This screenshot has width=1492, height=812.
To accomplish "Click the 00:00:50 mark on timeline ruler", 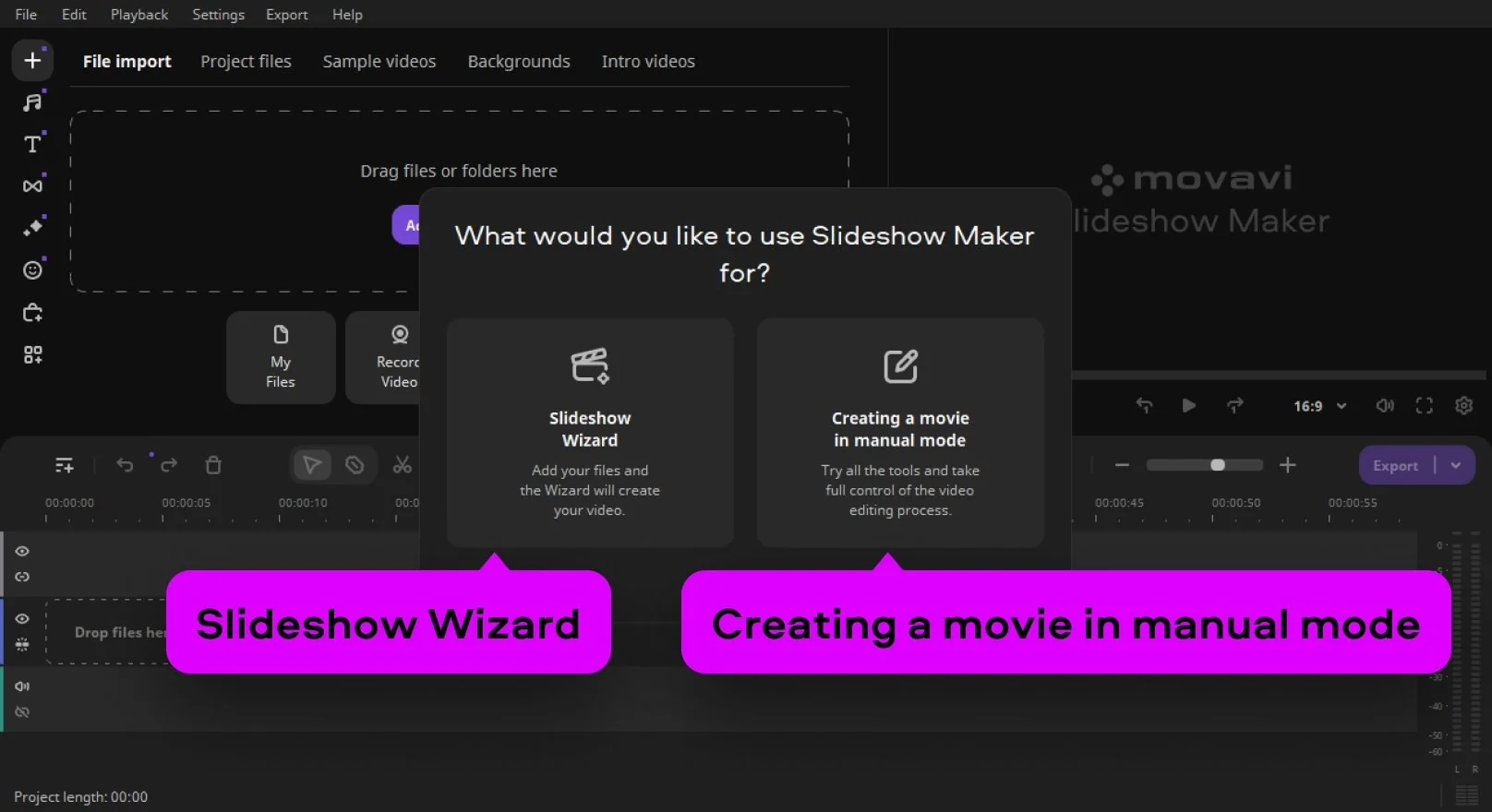I will 1235,503.
